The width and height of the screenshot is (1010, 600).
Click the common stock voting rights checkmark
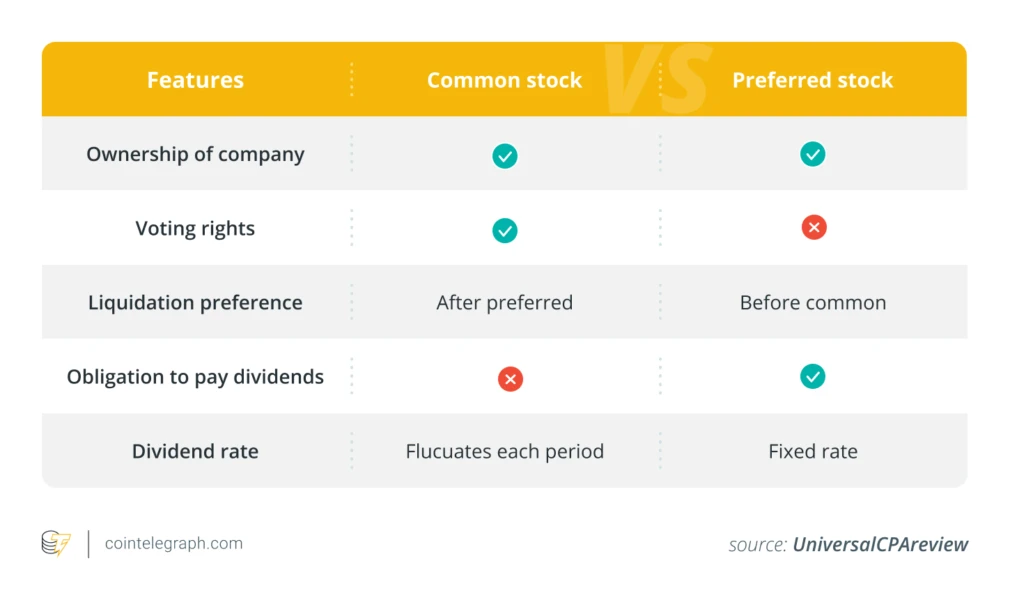[505, 230]
